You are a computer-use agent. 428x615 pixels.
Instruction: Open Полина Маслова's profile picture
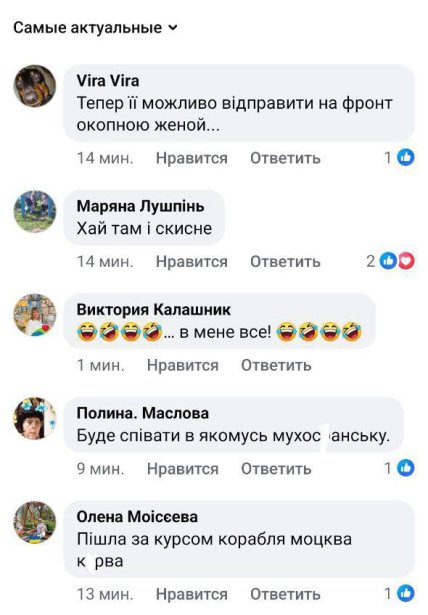pyautogui.click(x=35, y=418)
